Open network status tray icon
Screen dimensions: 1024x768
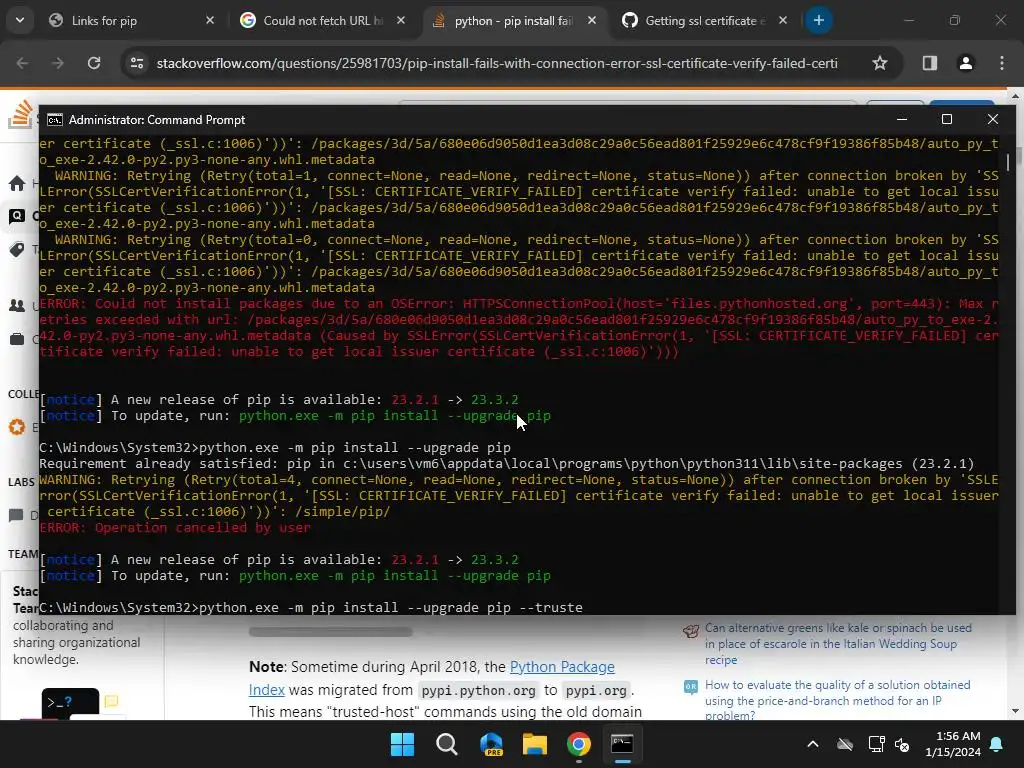tap(876, 744)
